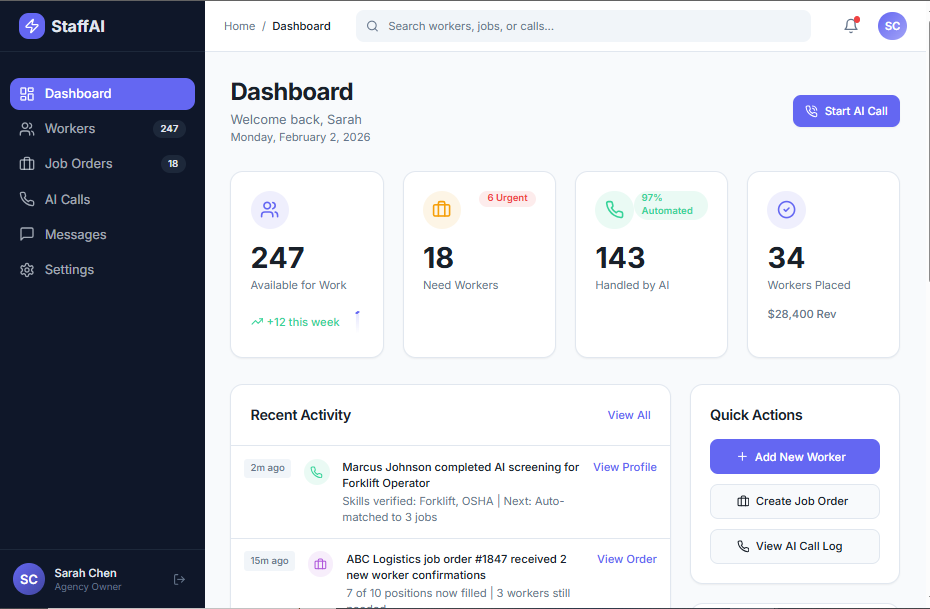The height and width of the screenshot is (609, 930).
Task: Navigate to Home via the breadcrumb
Action: (x=239, y=26)
